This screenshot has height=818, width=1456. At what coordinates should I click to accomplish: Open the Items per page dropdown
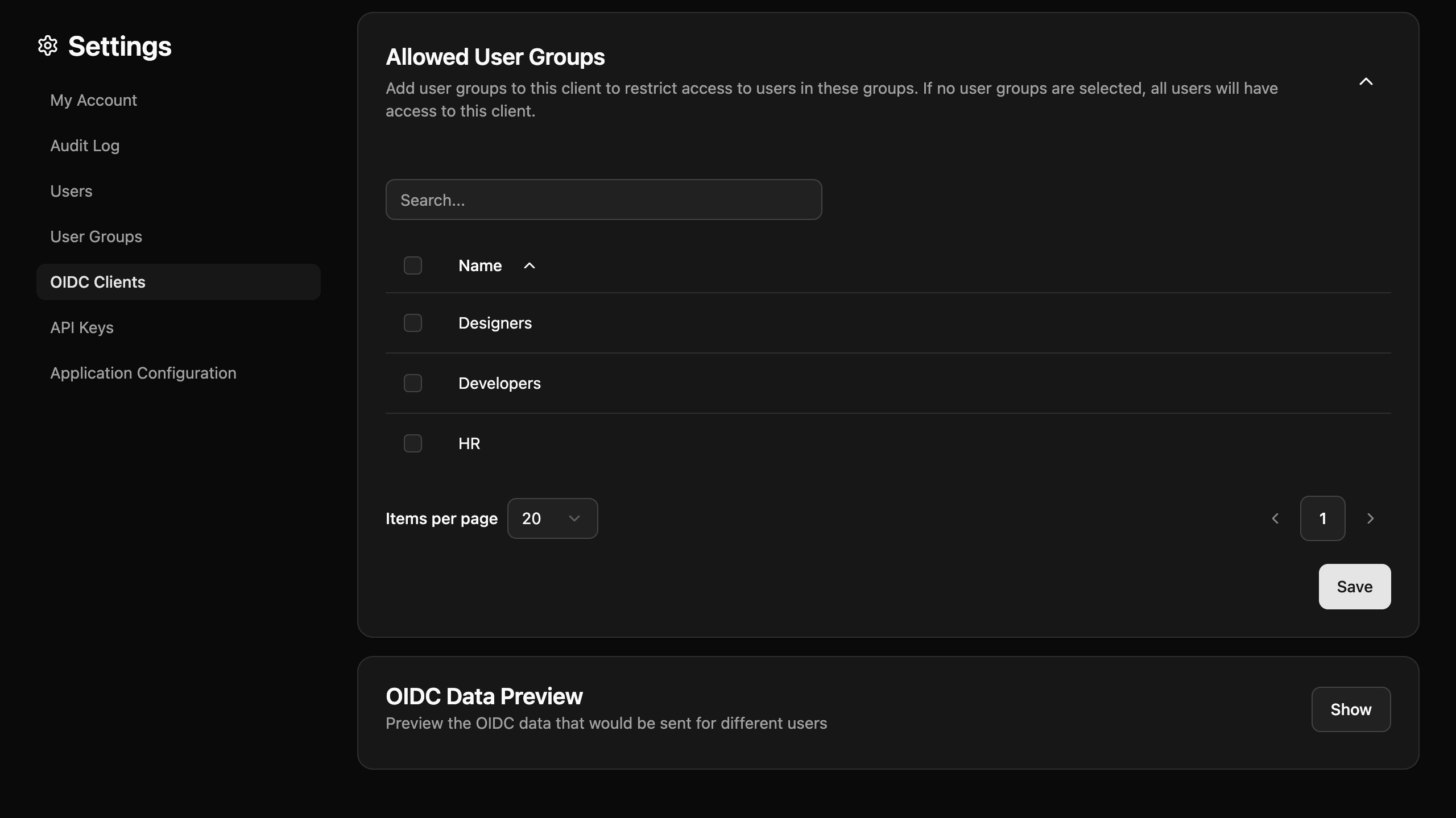552,518
